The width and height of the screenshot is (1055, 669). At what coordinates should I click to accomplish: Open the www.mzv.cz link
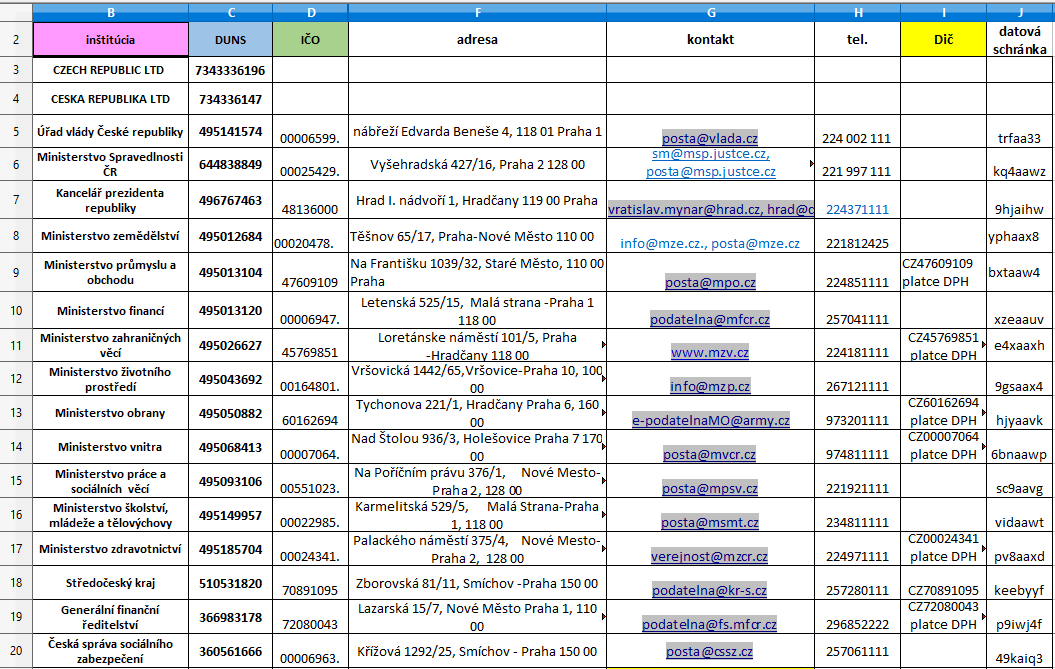click(710, 353)
